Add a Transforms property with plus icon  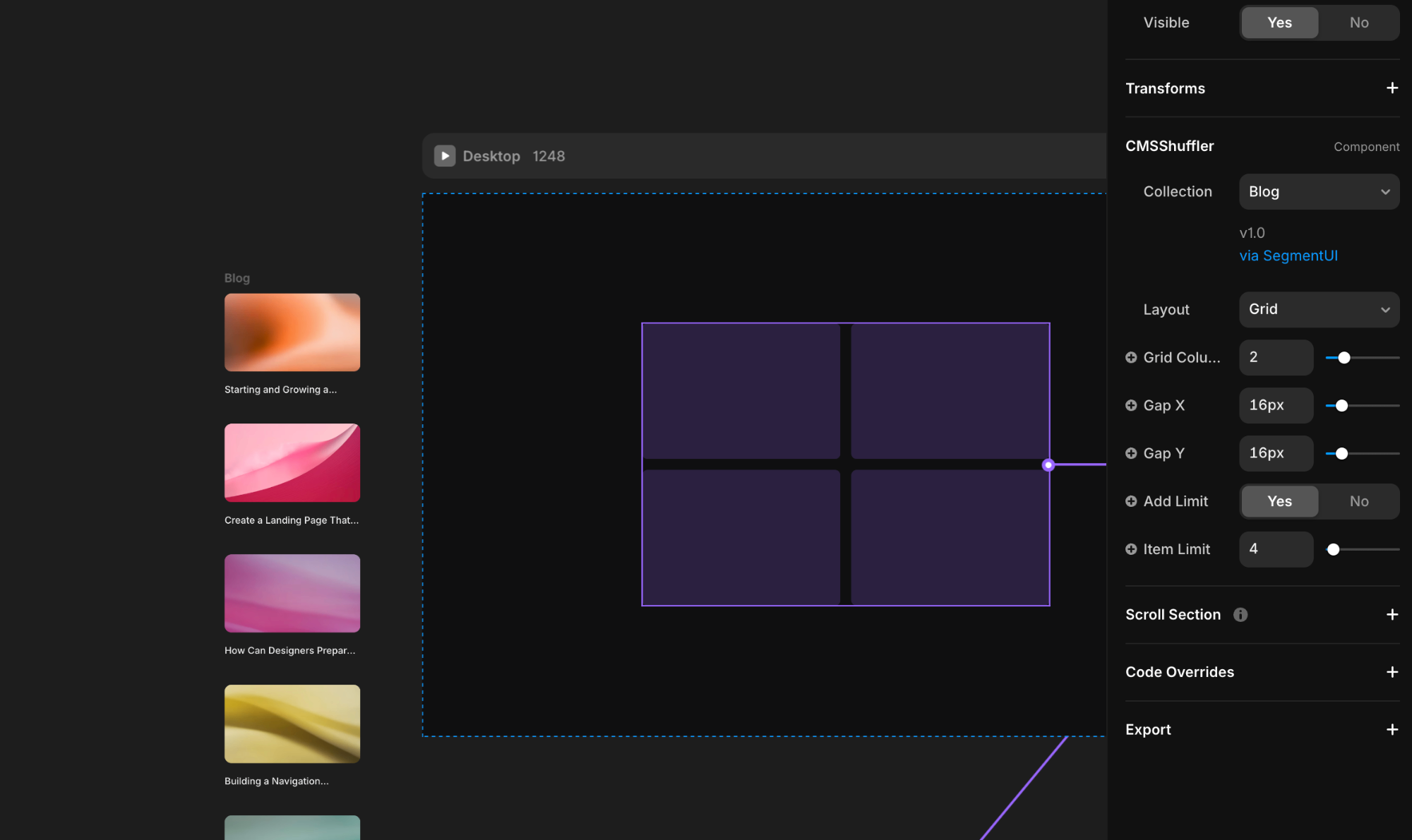click(1392, 88)
